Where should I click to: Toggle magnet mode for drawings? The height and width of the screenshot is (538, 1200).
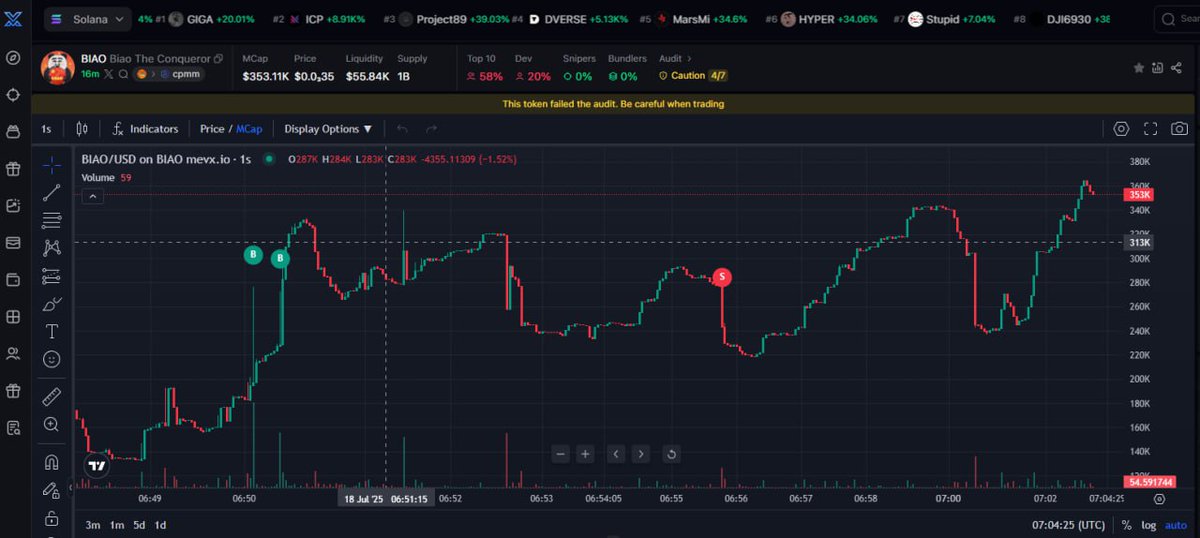(52, 462)
